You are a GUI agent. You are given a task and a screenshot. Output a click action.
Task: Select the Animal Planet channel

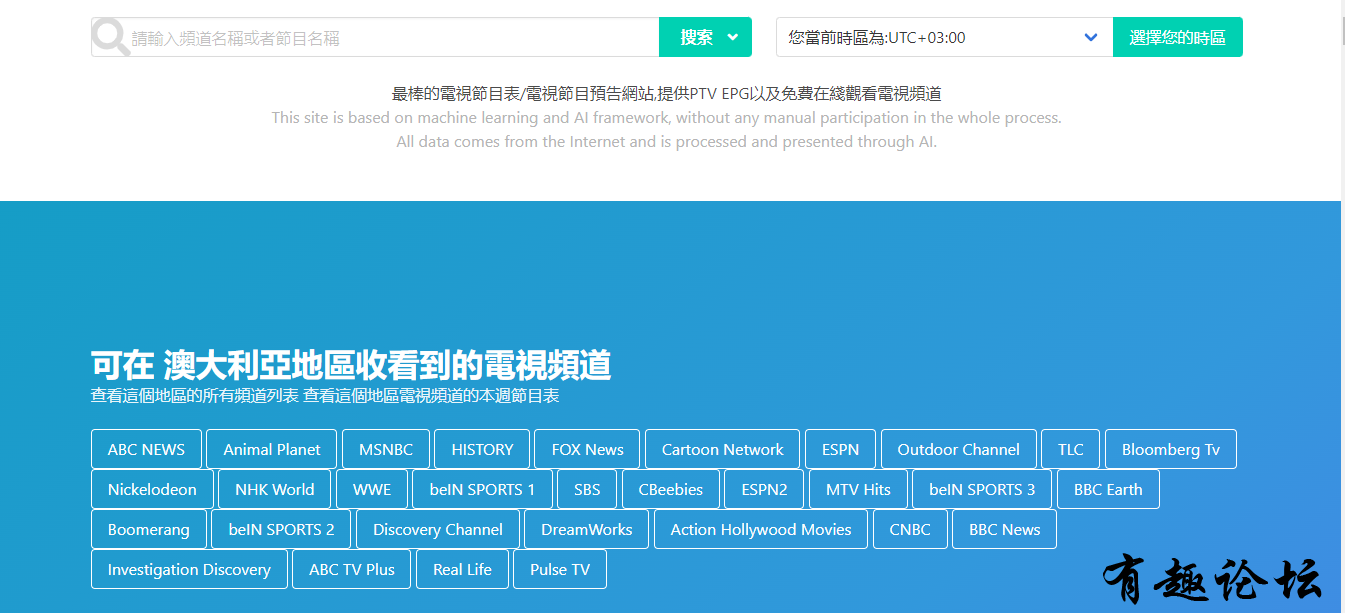coord(272,449)
